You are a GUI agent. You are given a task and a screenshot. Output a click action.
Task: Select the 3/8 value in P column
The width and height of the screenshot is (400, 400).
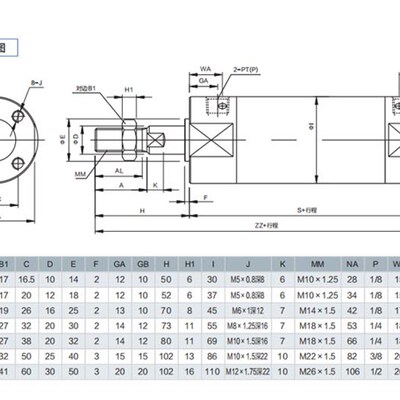point(376,356)
